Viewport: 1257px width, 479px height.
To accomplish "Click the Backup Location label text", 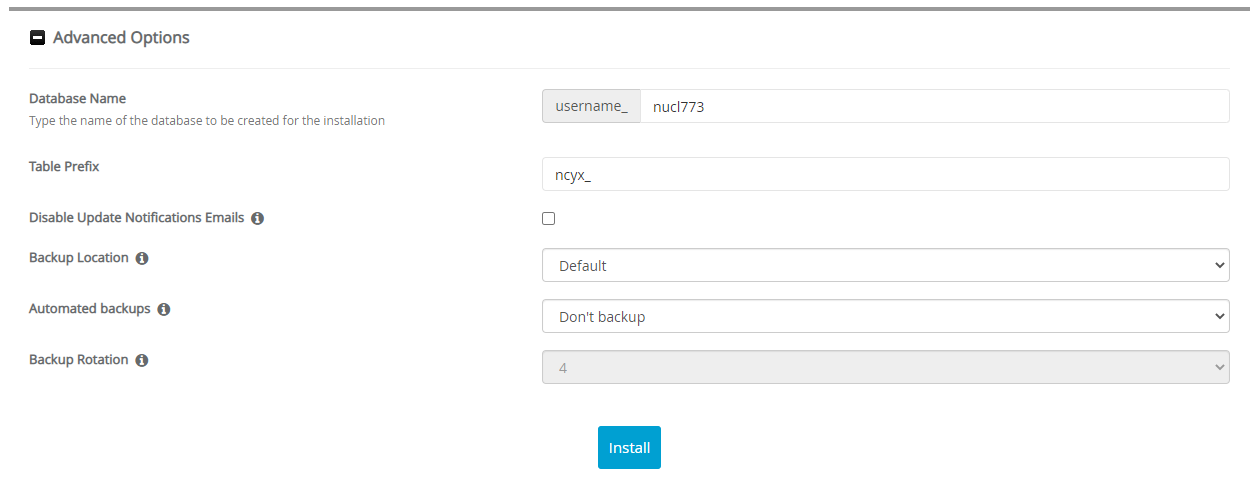I will (79, 258).
